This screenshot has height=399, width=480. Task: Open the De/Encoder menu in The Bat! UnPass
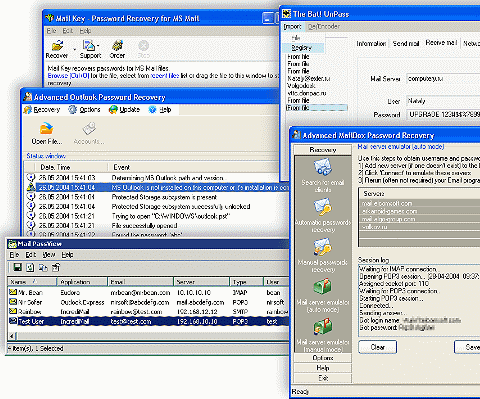(x=324, y=27)
